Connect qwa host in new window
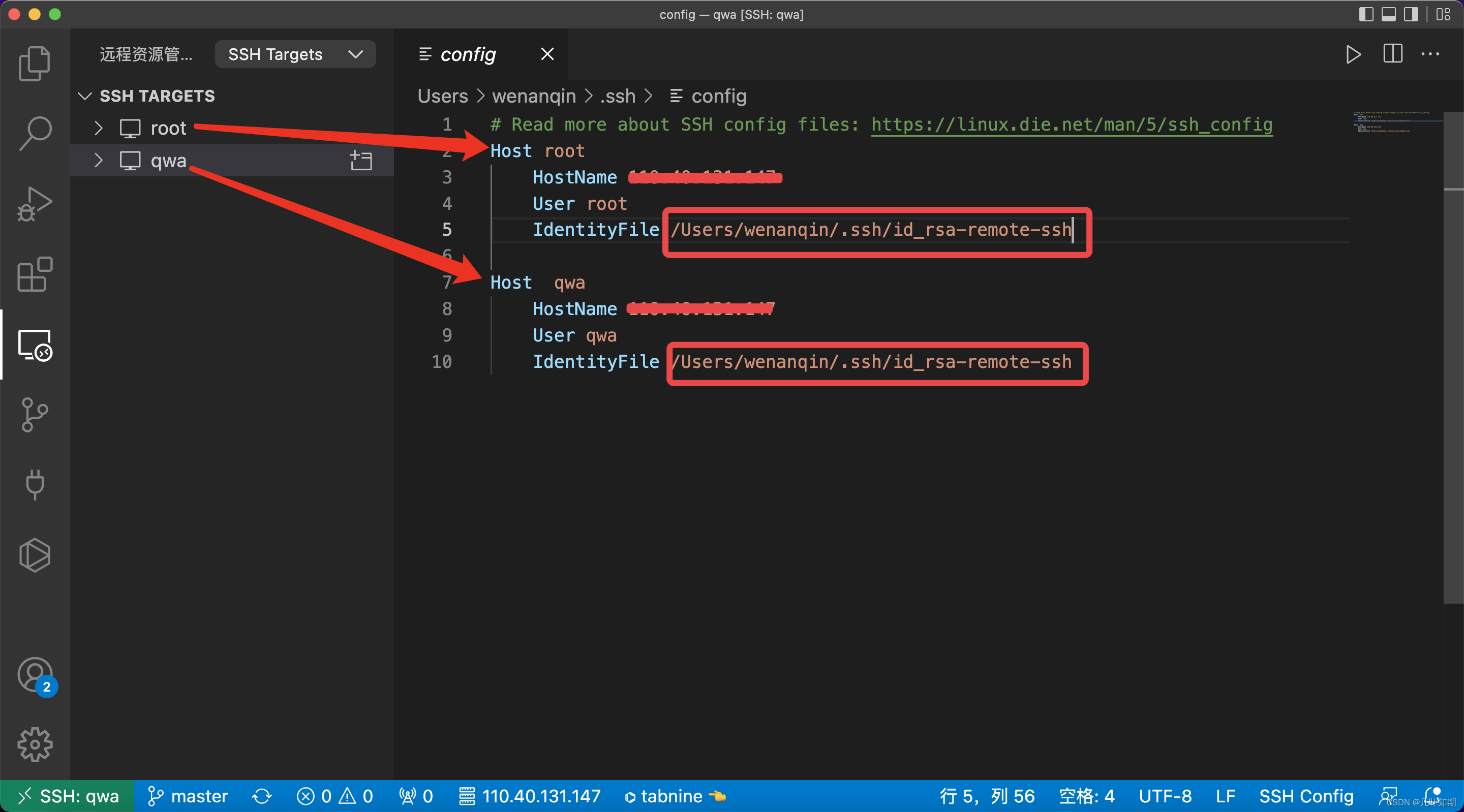1464x812 pixels. (x=361, y=160)
